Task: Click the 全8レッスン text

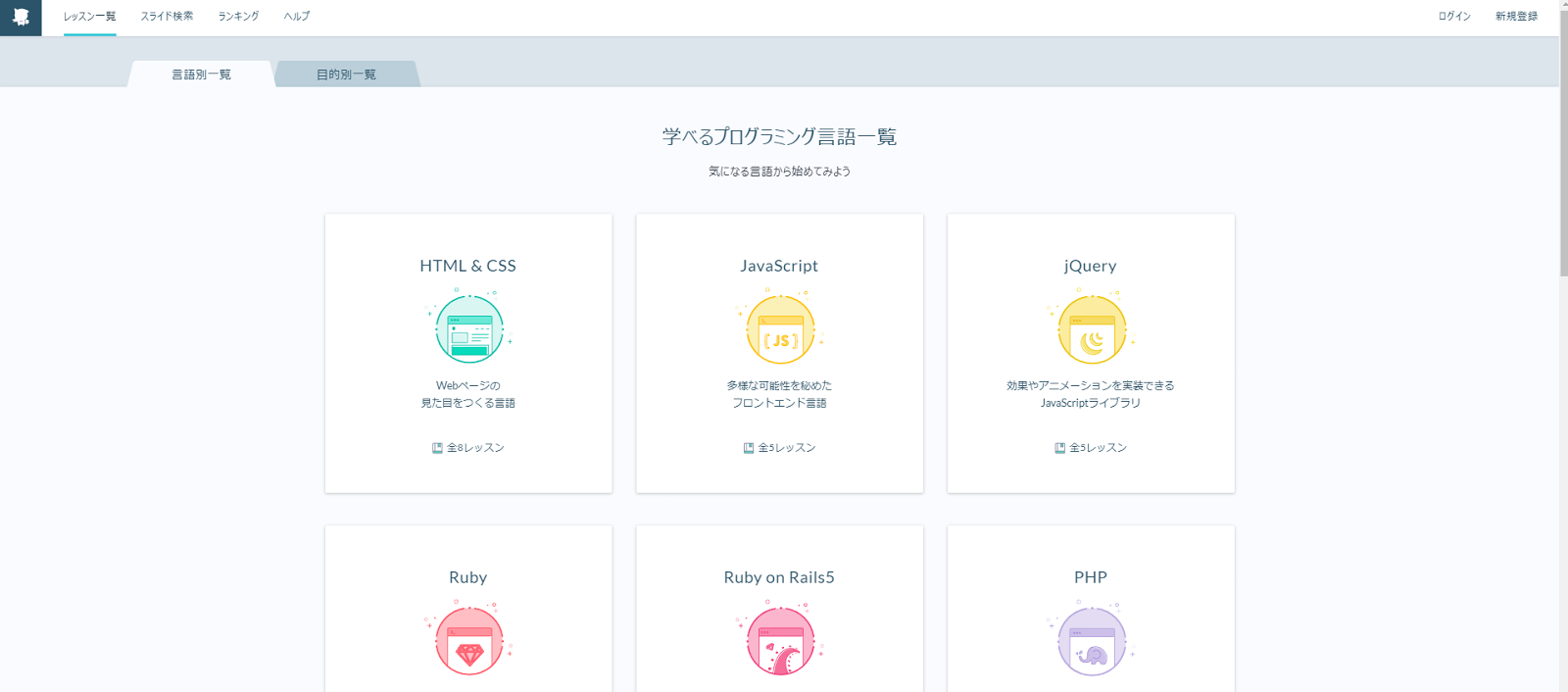Action: pos(475,448)
